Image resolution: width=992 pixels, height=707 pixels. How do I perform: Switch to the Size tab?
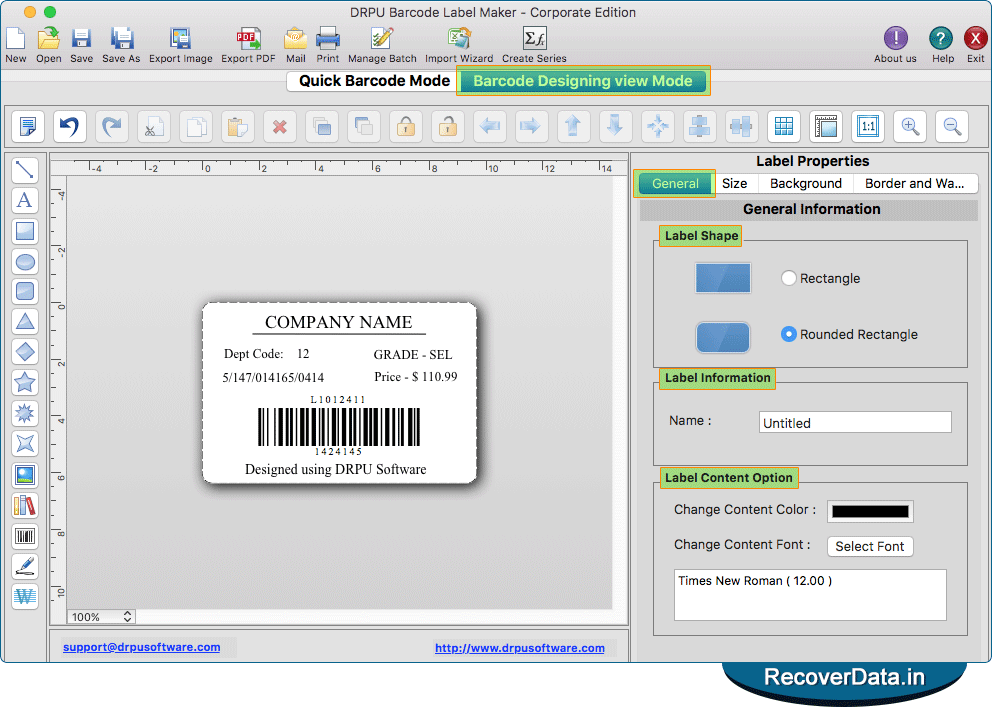pos(735,184)
